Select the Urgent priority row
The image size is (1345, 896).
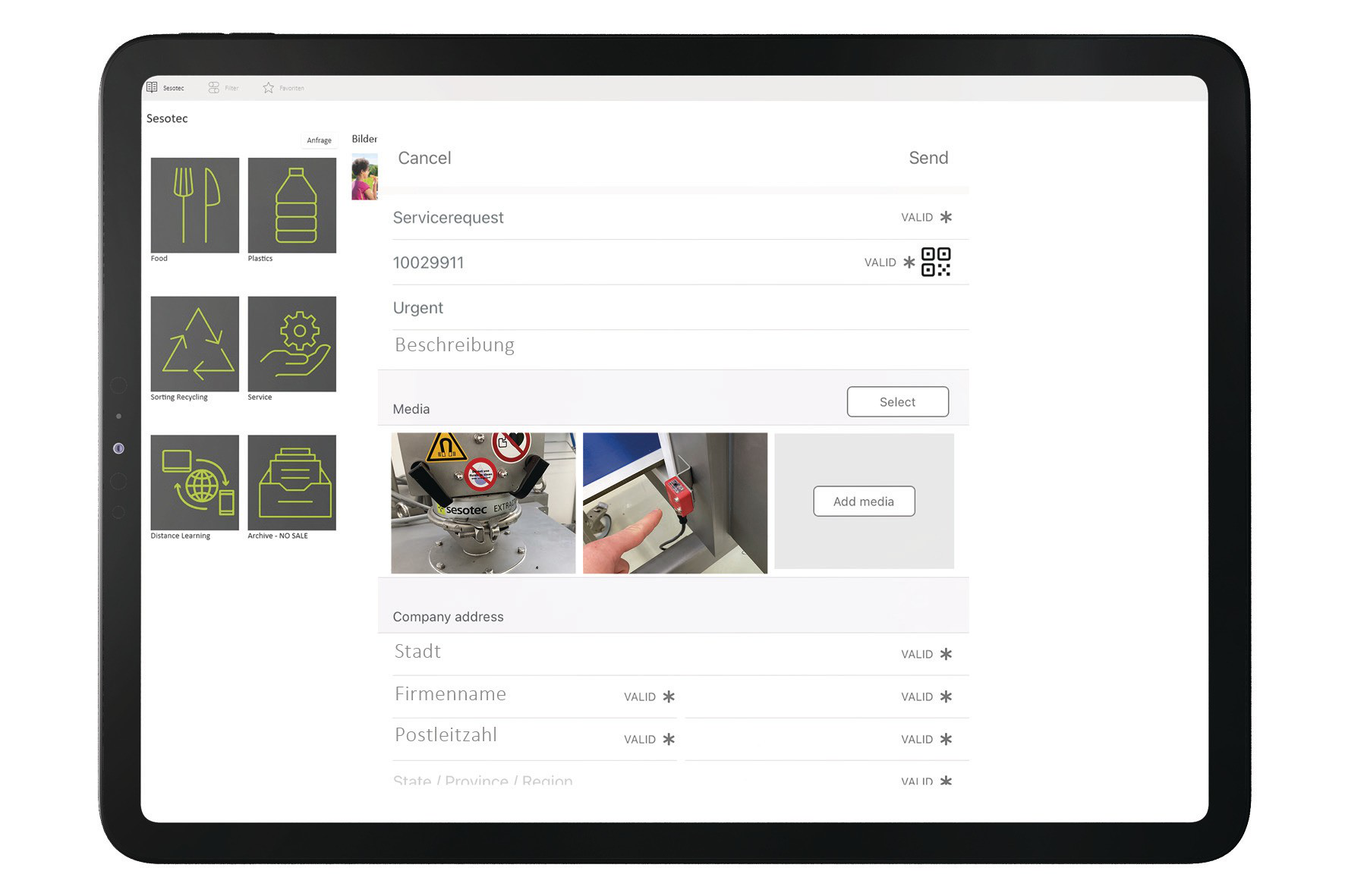[x=681, y=308]
